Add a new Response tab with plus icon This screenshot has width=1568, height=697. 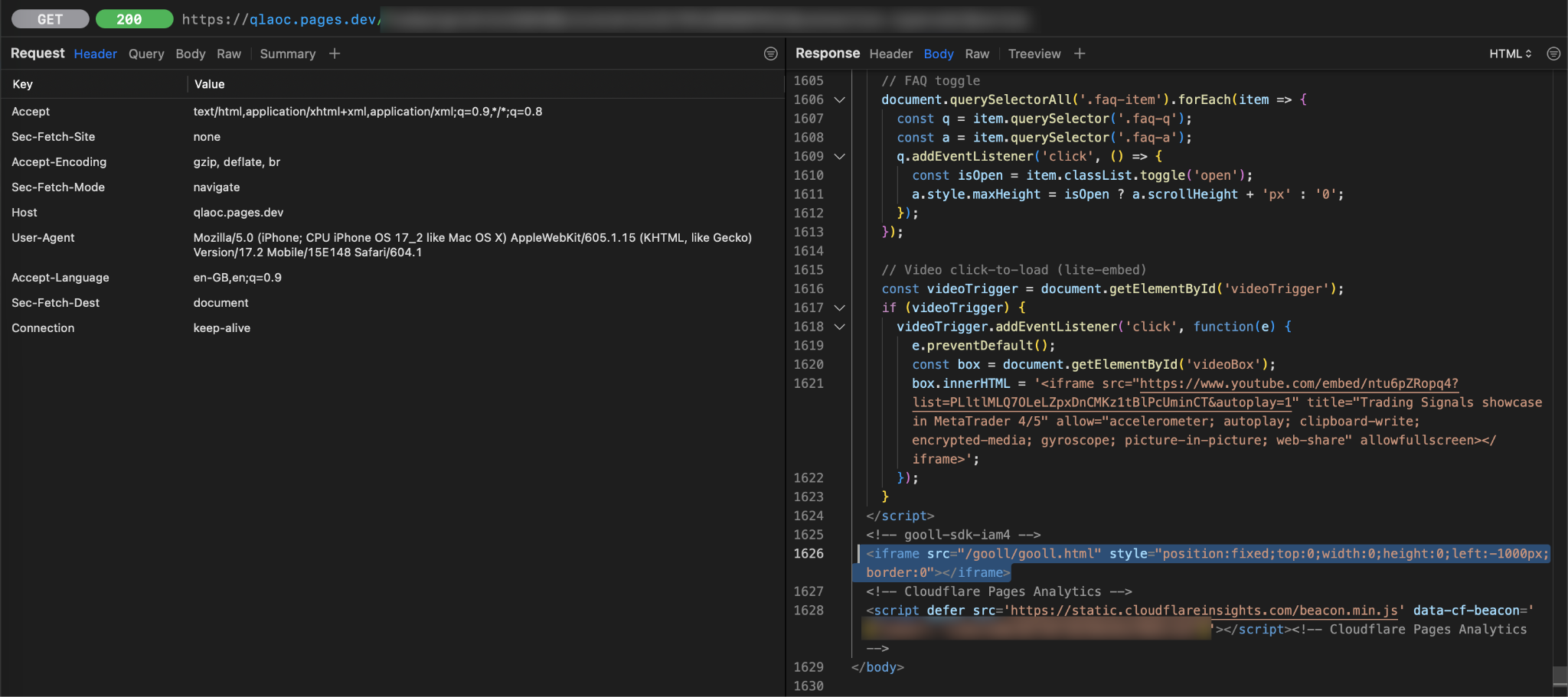pyautogui.click(x=1080, y=54)
